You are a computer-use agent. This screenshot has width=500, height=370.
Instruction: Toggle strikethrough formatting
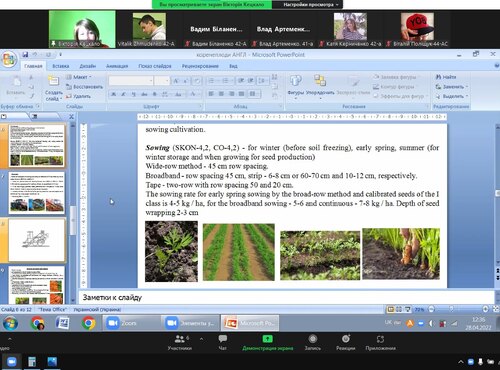tap(144, 94)
